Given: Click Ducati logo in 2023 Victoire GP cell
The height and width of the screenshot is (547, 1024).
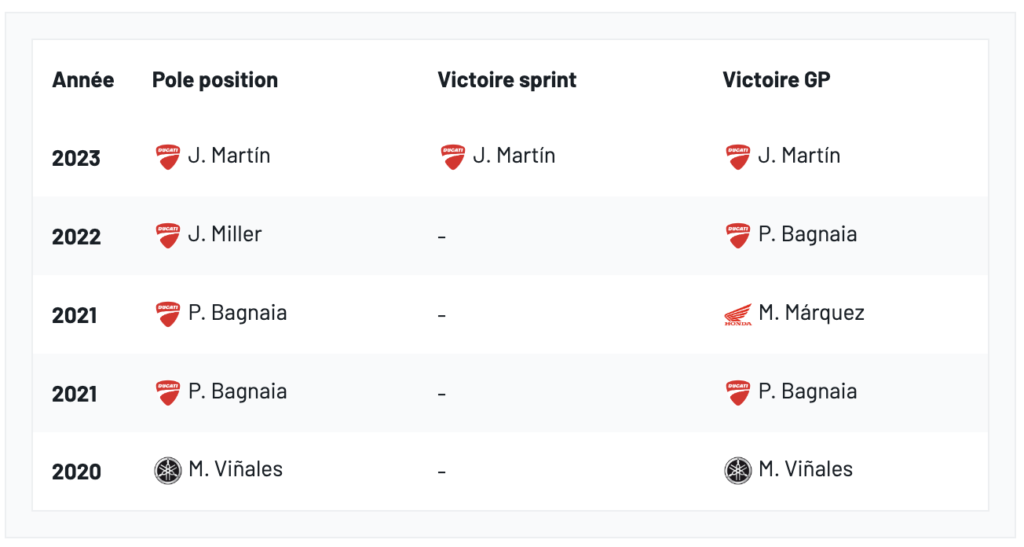Looking at the screenshot, I should coord(738,157).
